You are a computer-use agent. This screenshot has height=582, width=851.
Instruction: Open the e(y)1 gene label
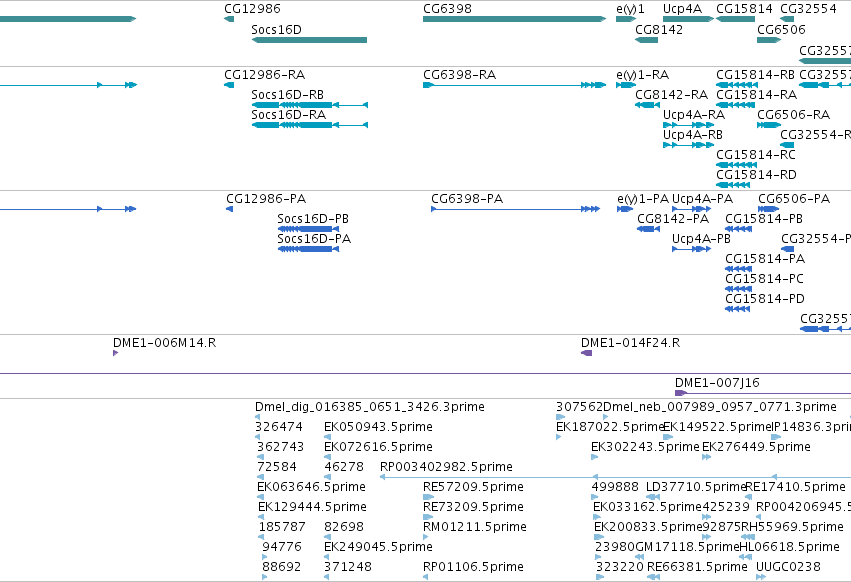pyautogui.click(x=630, y=9)
